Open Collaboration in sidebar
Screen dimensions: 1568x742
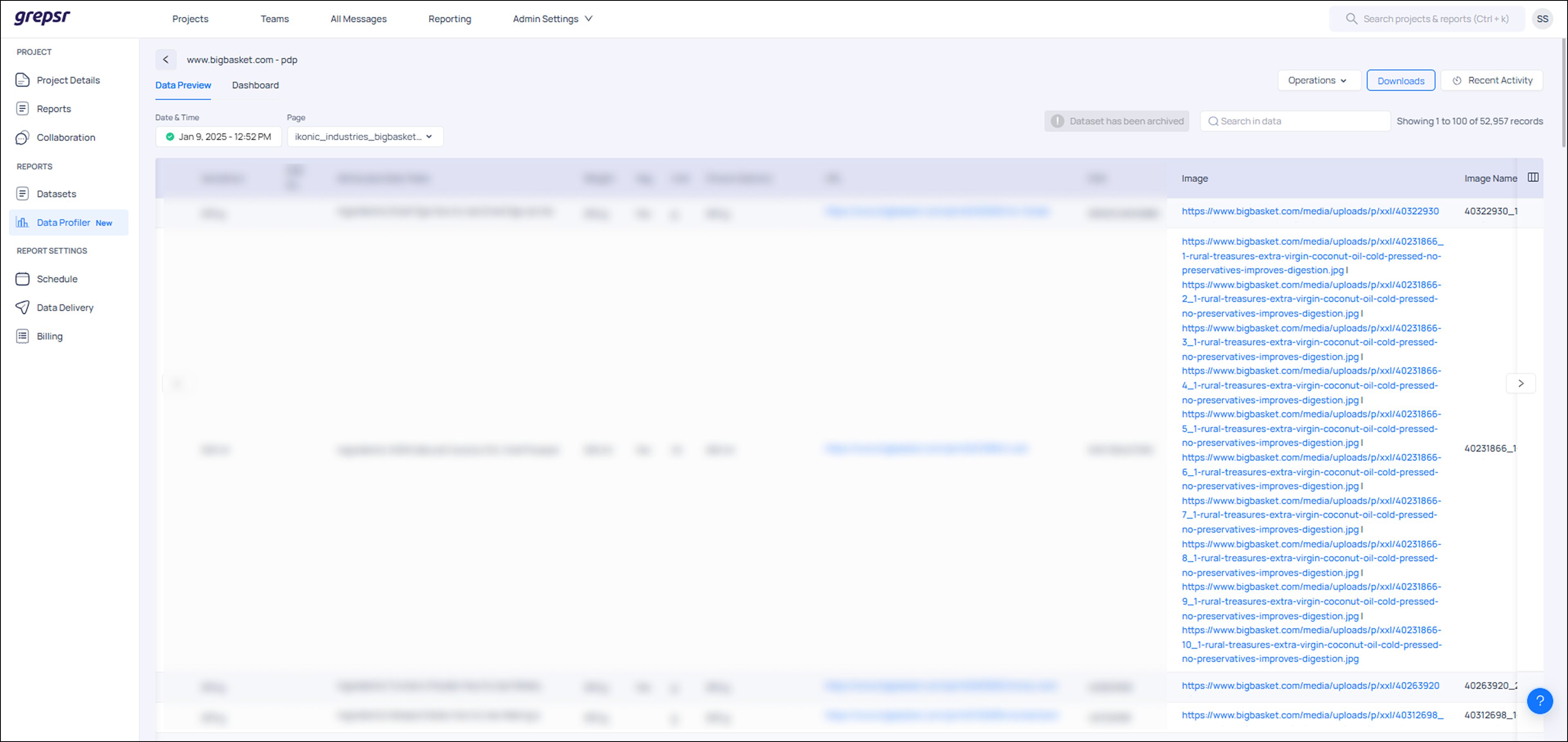coord(66,137)
